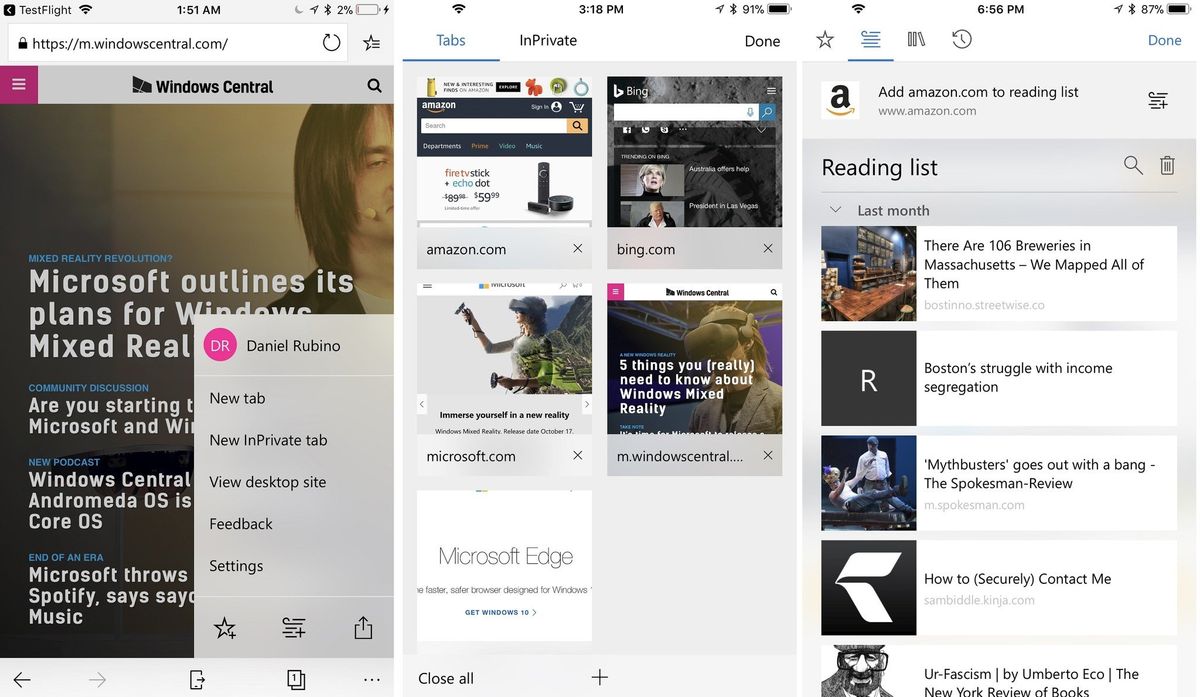
Task: Open browsing history using the clock icon
Action: (961, 39)
